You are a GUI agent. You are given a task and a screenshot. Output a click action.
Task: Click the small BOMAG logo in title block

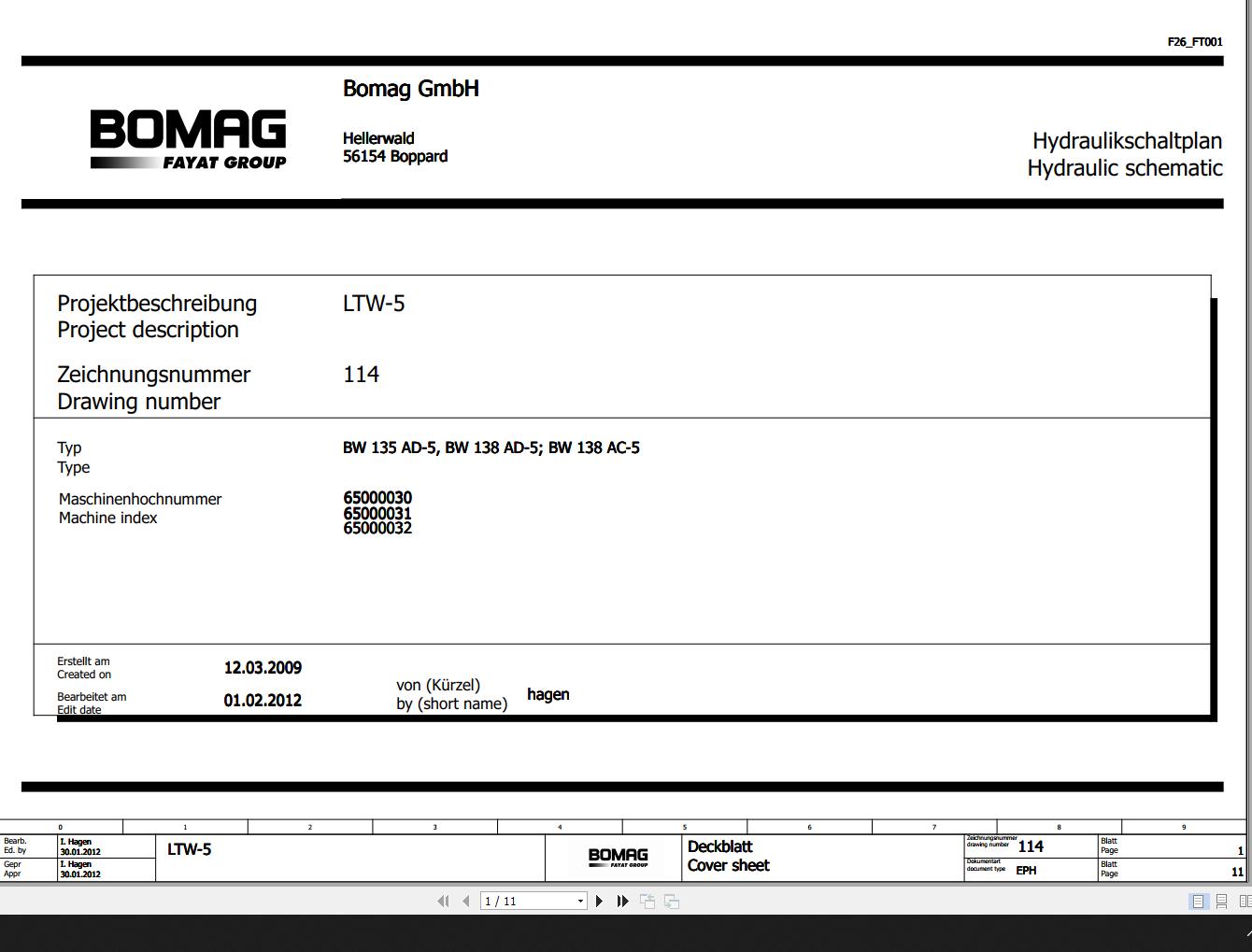(618, 857)
